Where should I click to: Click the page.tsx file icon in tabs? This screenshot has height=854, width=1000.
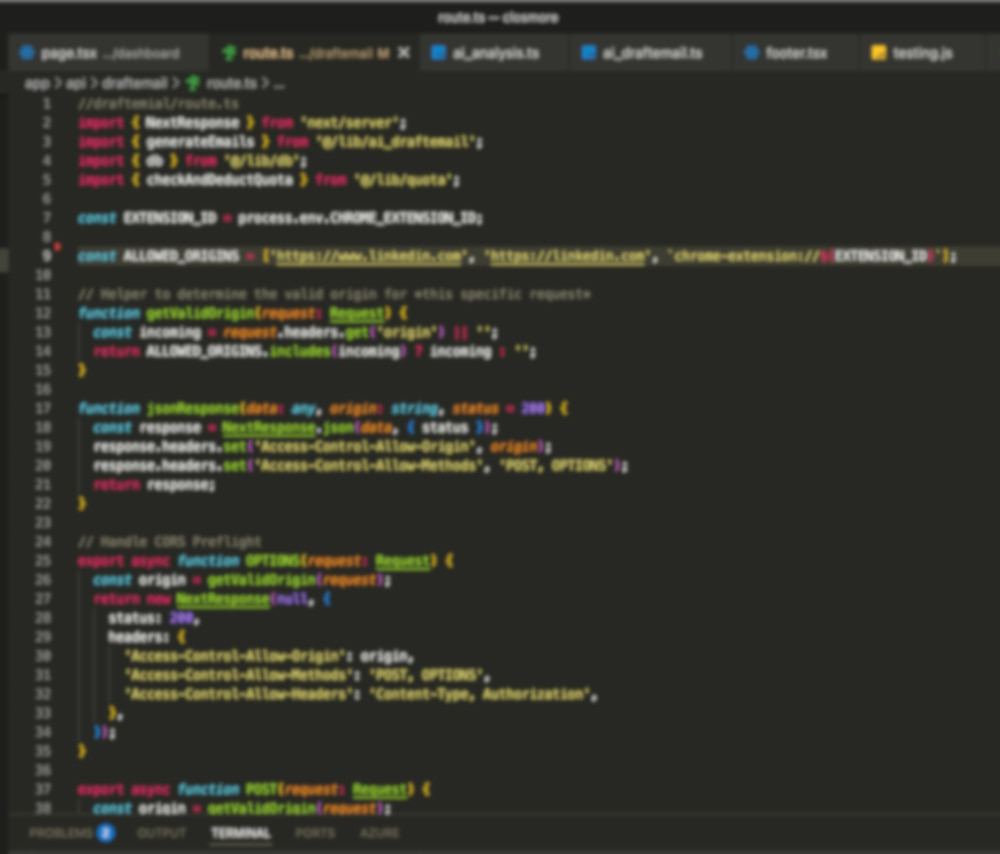26,53
